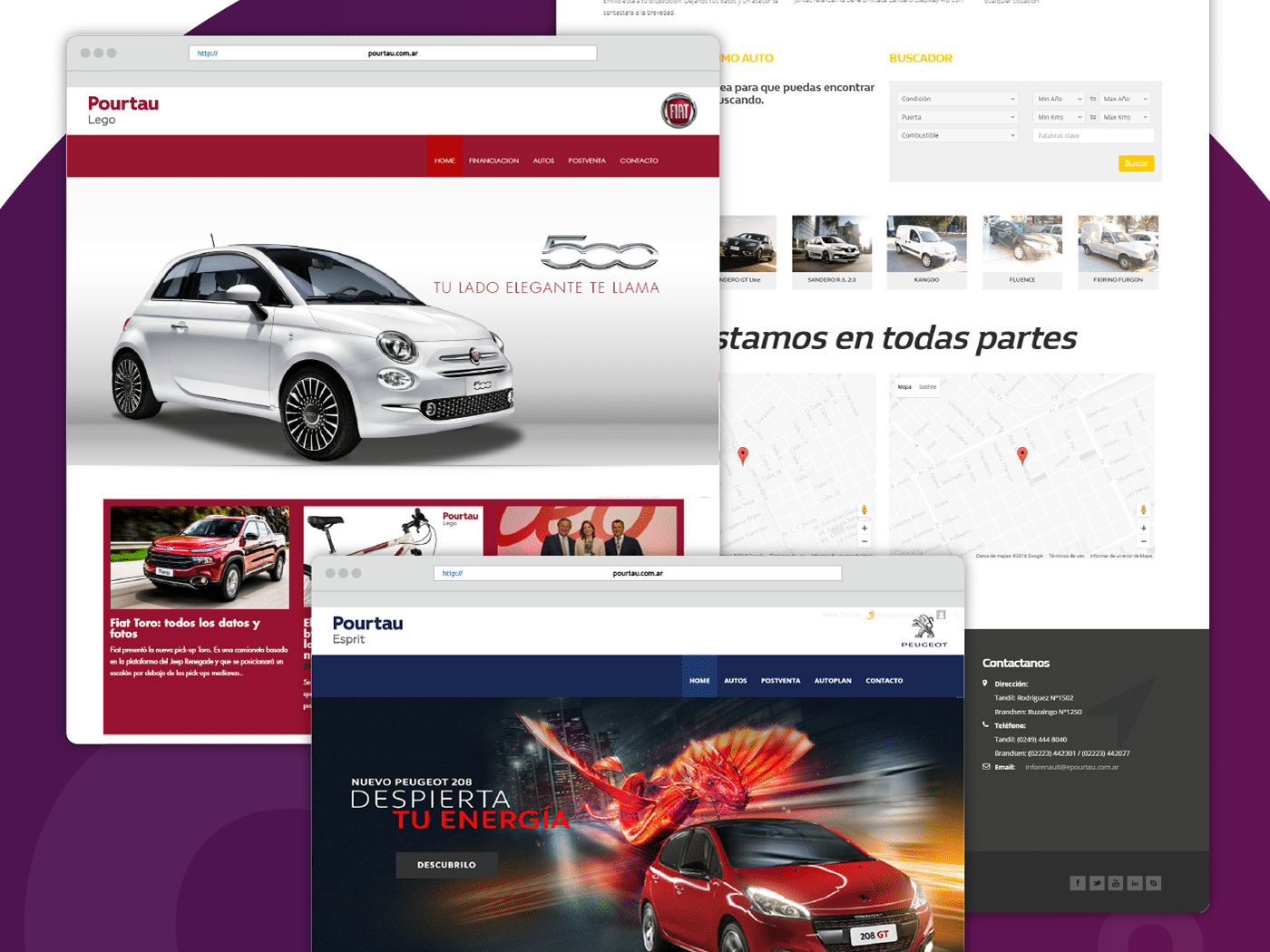Click Palabras clave input field
This screenshot has width=1270, height=952.
1093,135
